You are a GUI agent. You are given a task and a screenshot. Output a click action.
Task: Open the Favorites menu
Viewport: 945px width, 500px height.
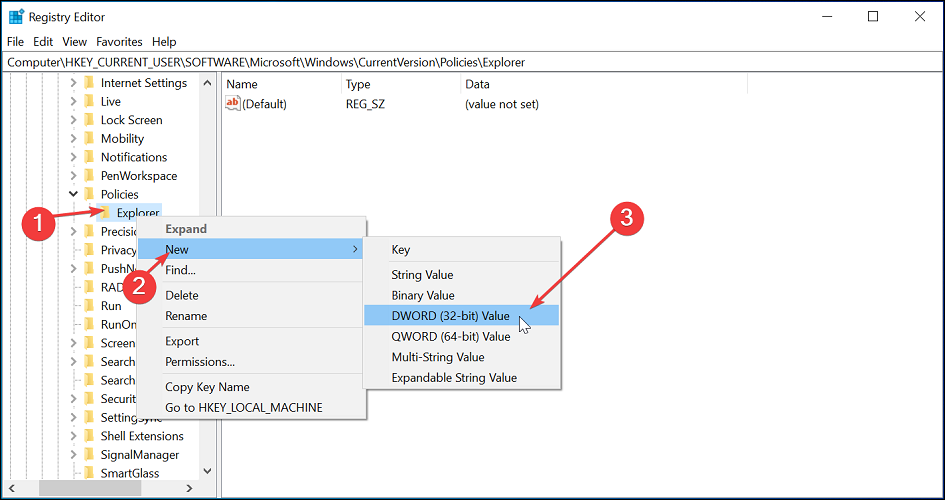(x=119, y=42)
